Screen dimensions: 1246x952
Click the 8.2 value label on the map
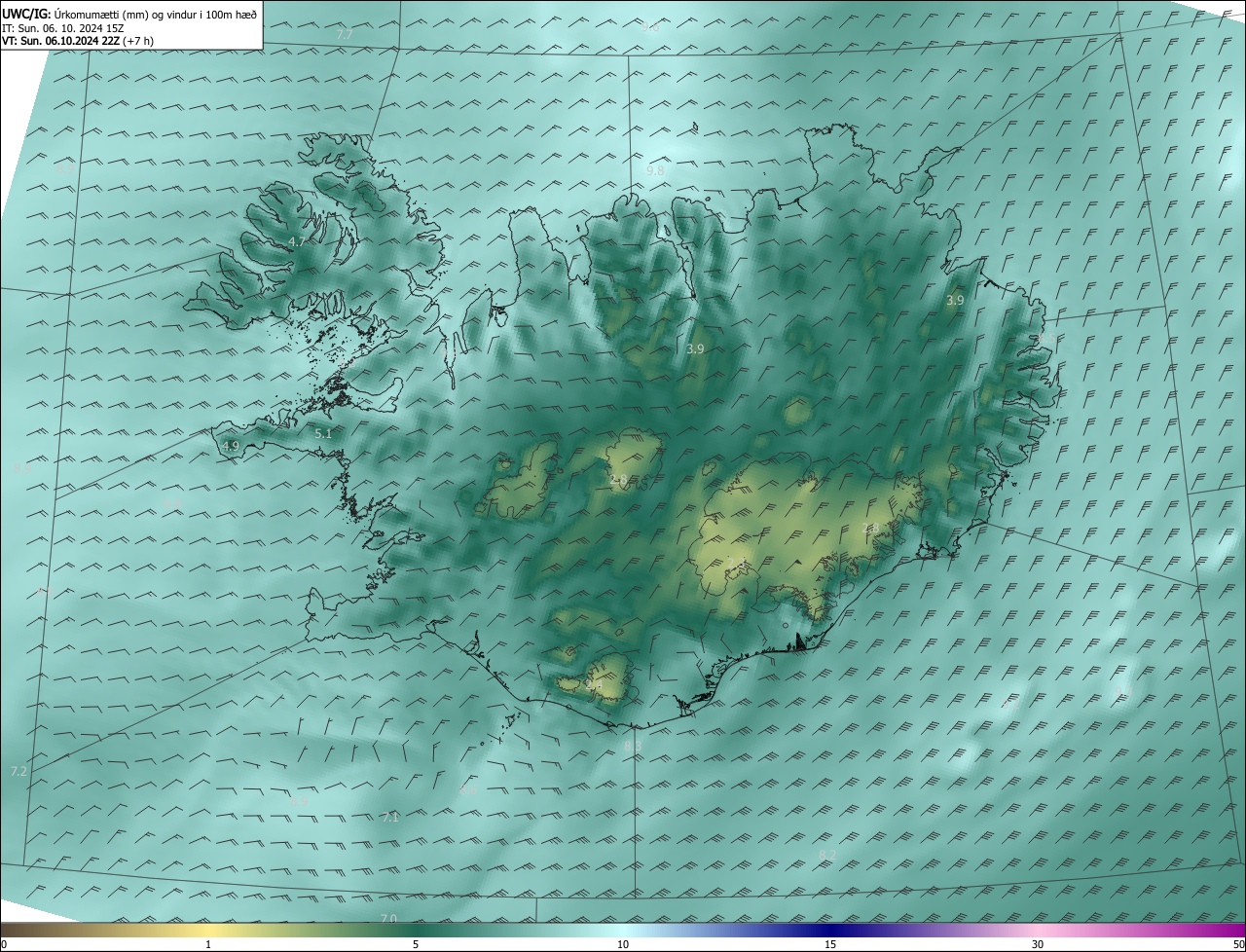pyautogui.click(x=827, y=855)
